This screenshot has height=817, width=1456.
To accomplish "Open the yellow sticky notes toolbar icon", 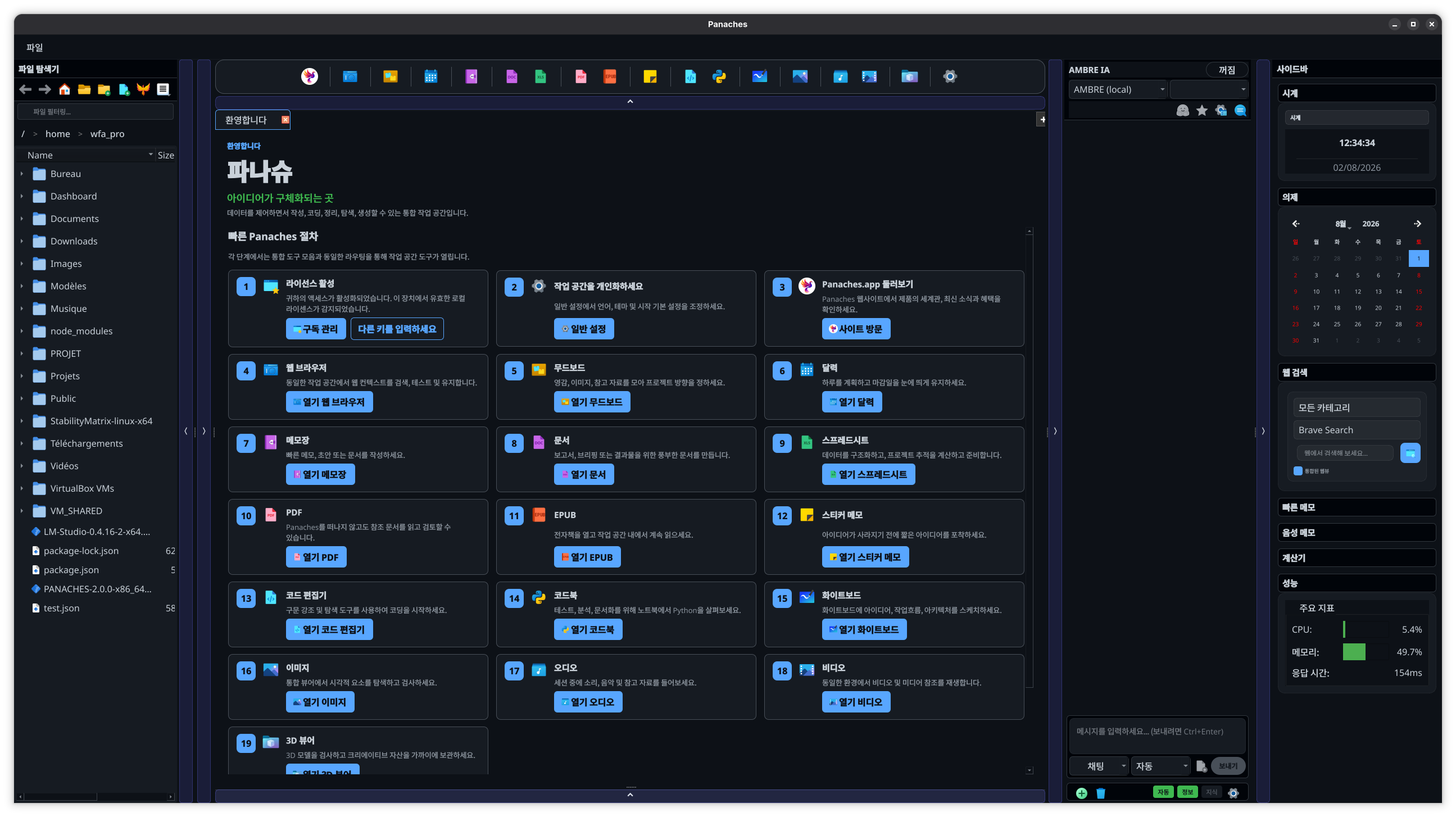I will 650,76.
